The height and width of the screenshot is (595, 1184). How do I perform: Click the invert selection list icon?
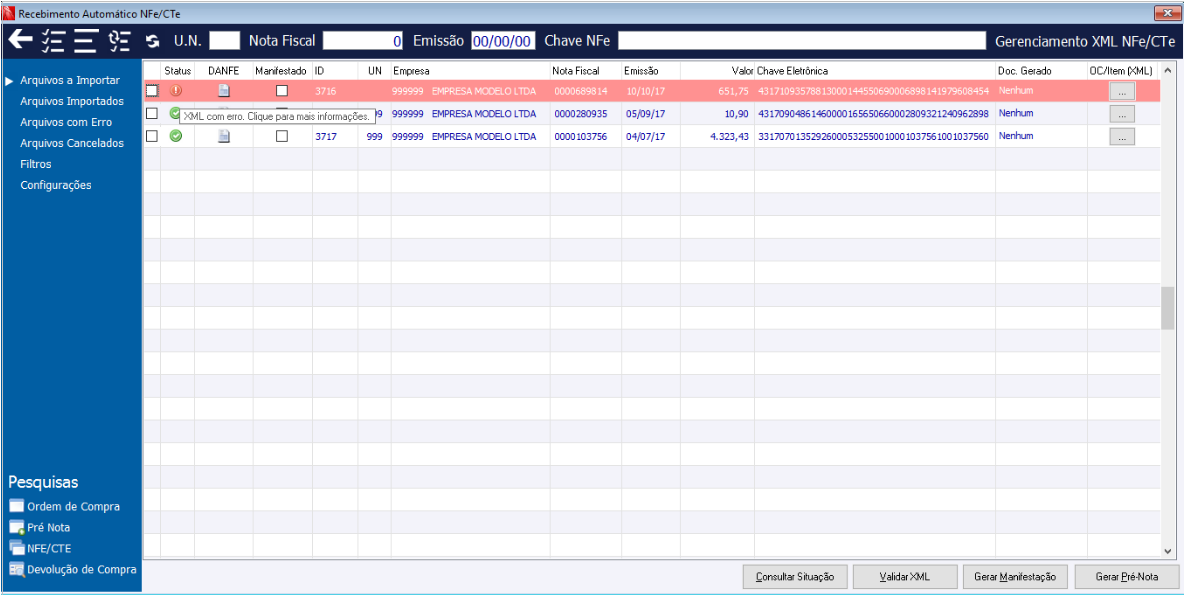click(x=119, y=41)
